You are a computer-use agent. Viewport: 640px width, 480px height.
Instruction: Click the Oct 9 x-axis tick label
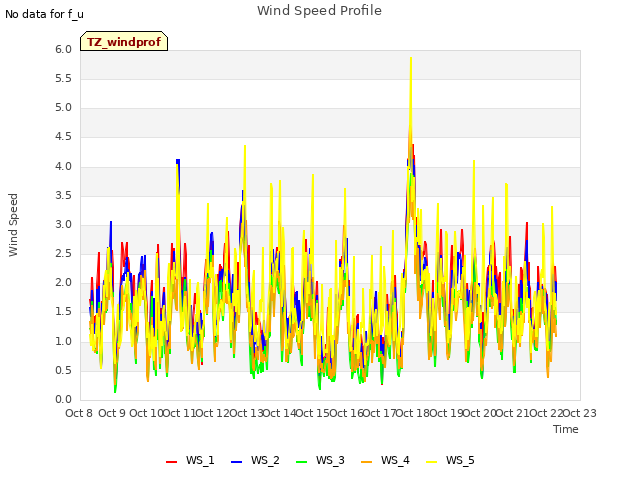click(x=112, y=413)
